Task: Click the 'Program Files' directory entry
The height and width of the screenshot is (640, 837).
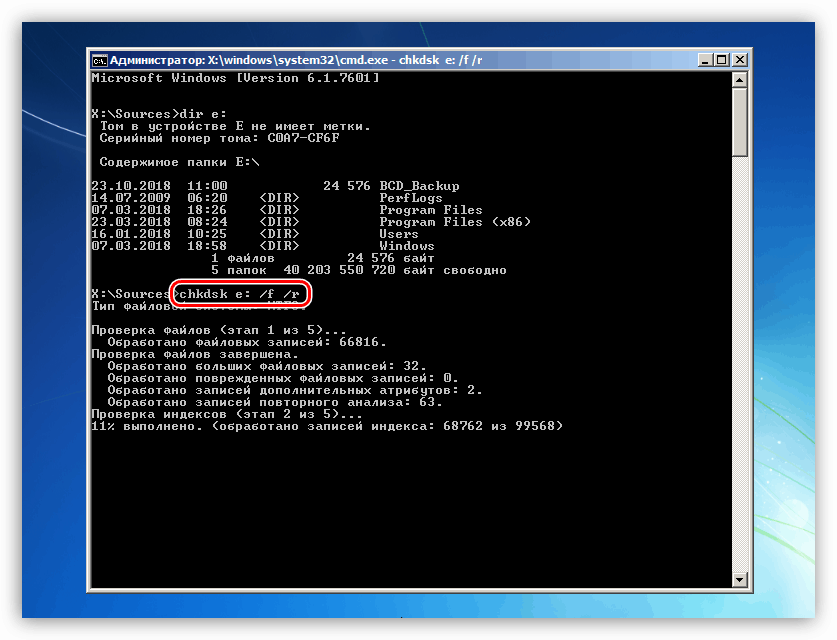Action: coord(287,210)
